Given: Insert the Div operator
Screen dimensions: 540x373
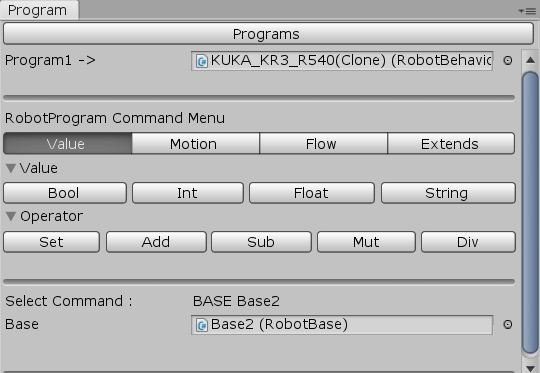Looking at the screenshot, I should [x=468, y=242].
